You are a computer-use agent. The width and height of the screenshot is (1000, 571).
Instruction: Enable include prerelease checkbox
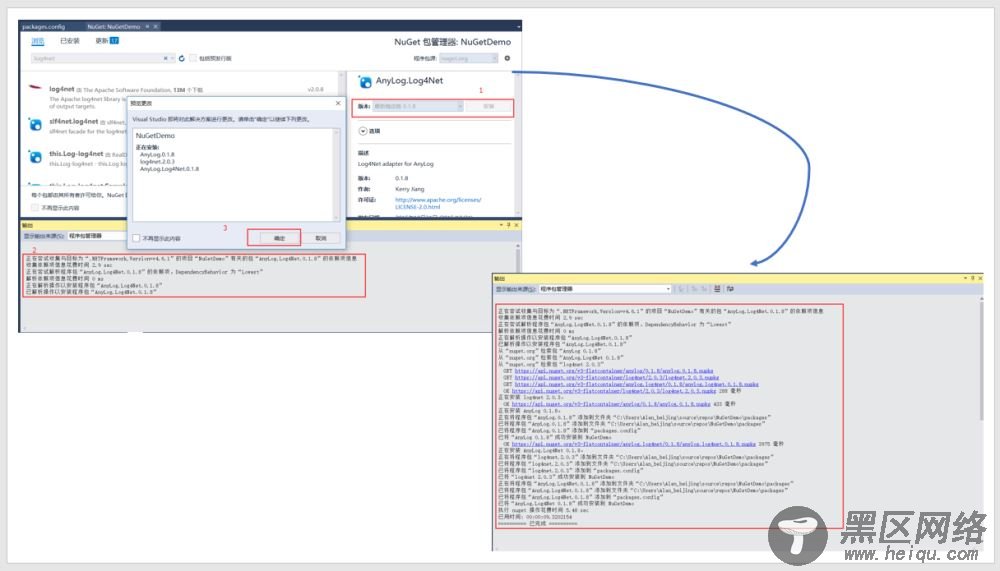pos(193,58)
